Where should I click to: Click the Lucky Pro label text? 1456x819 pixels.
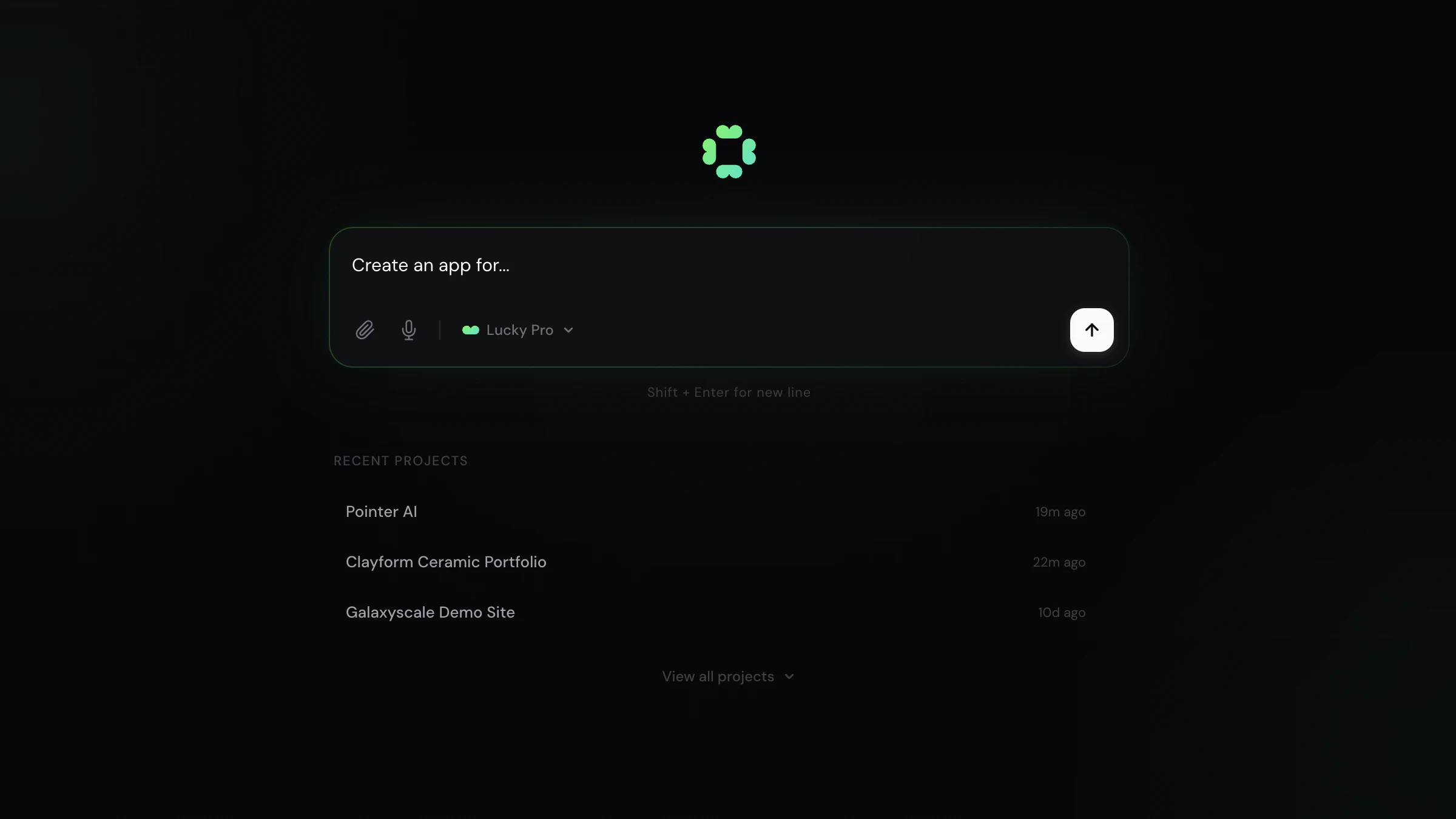tap(520, 330)
